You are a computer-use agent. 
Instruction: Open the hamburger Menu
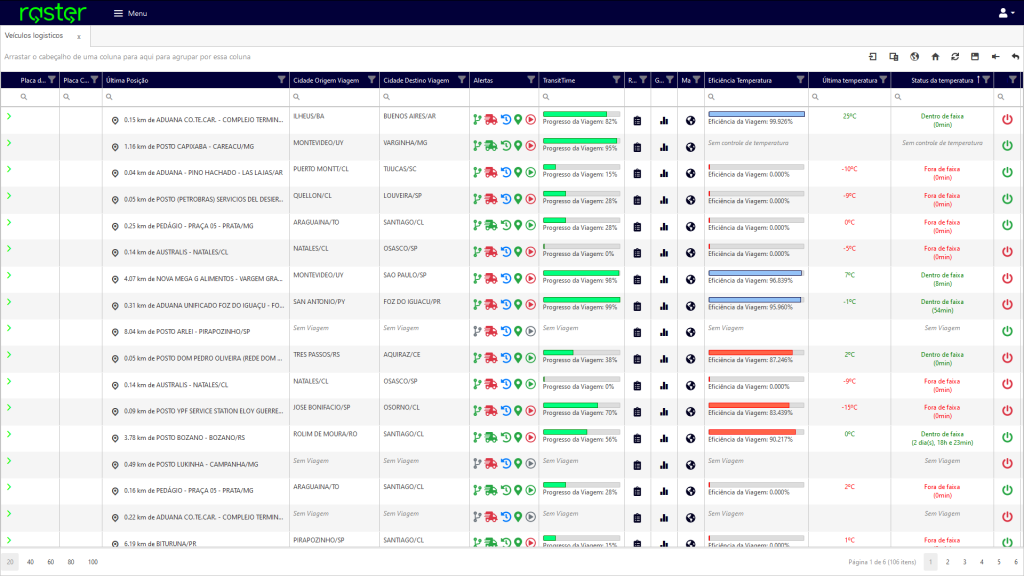130,13
